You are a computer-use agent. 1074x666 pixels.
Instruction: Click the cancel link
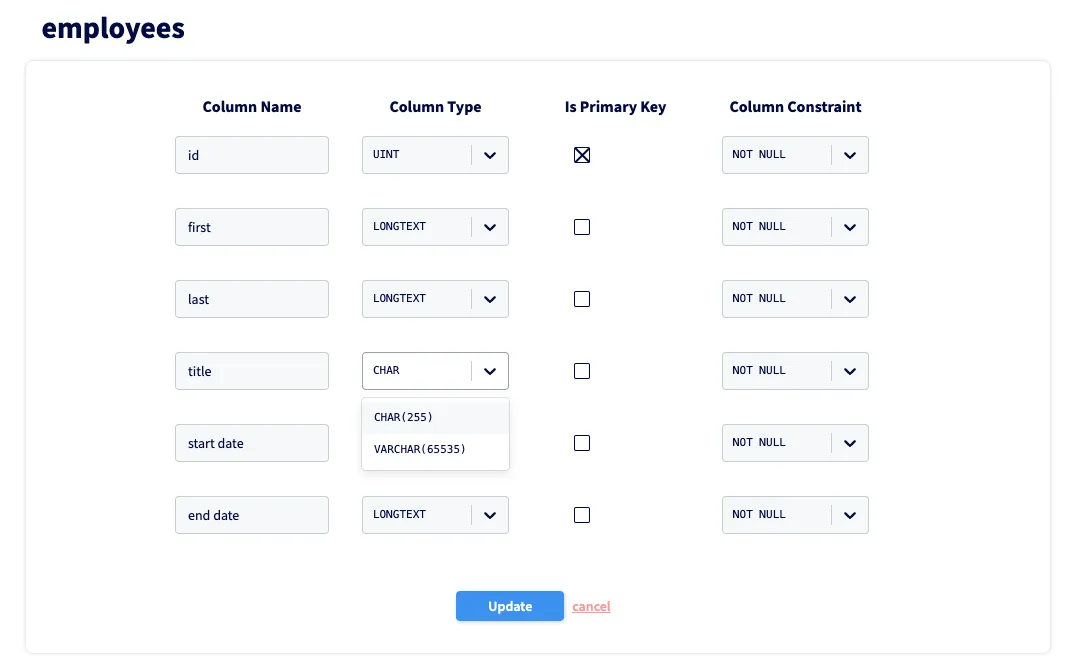(x=591, y=607)
